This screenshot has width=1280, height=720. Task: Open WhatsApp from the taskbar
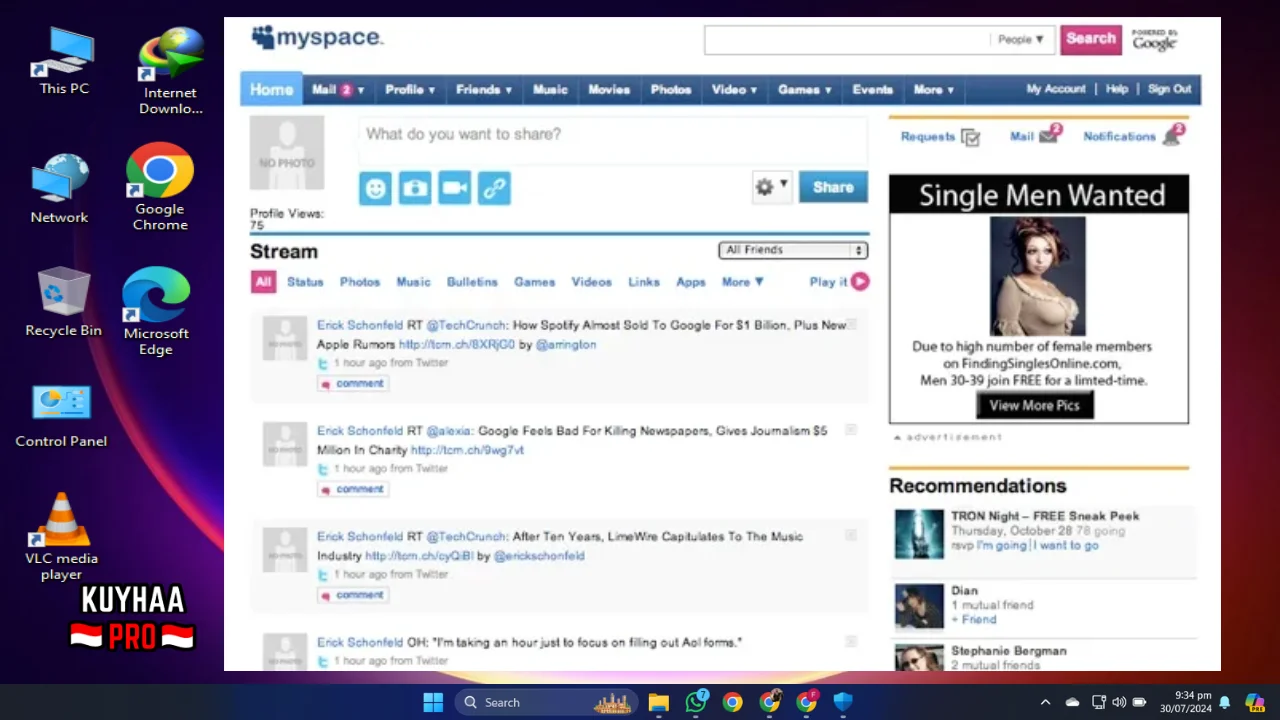[696, 702]
